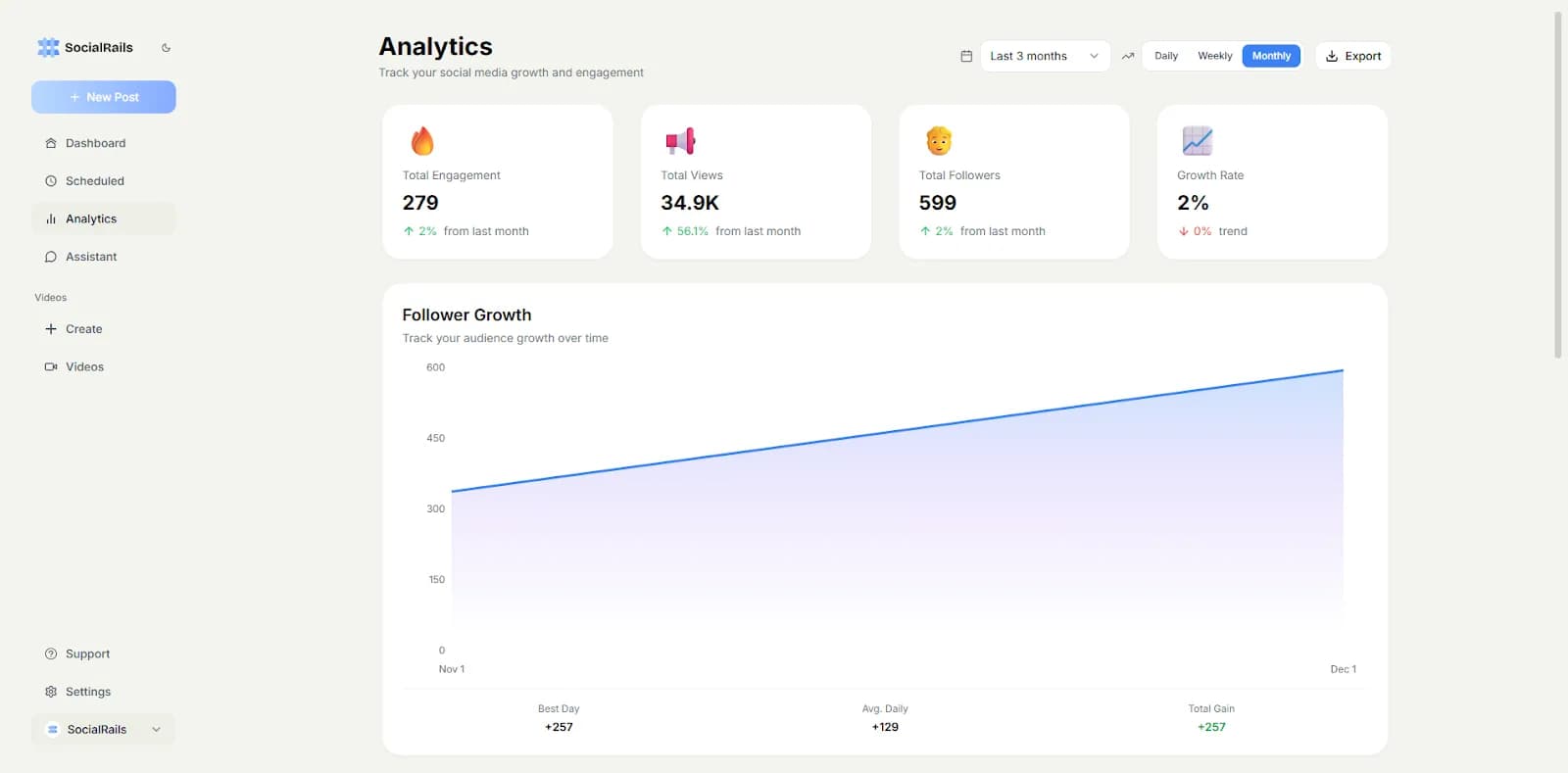
Task: Switch to Weekly view
Action: click(x=1215, y=56)
